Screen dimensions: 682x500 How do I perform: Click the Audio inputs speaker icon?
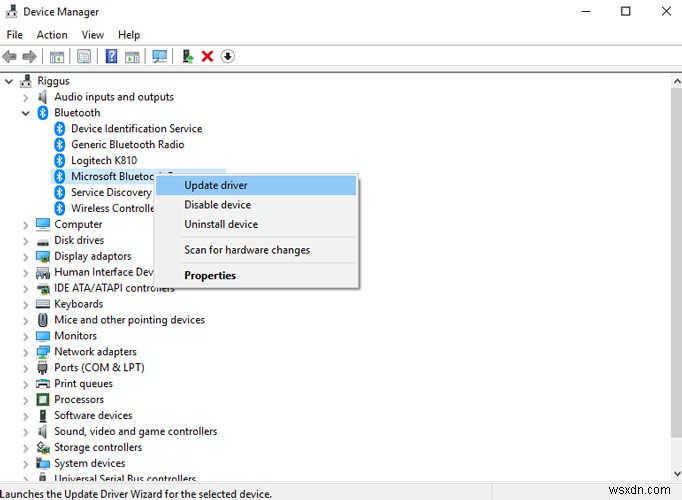click(43, 97)
